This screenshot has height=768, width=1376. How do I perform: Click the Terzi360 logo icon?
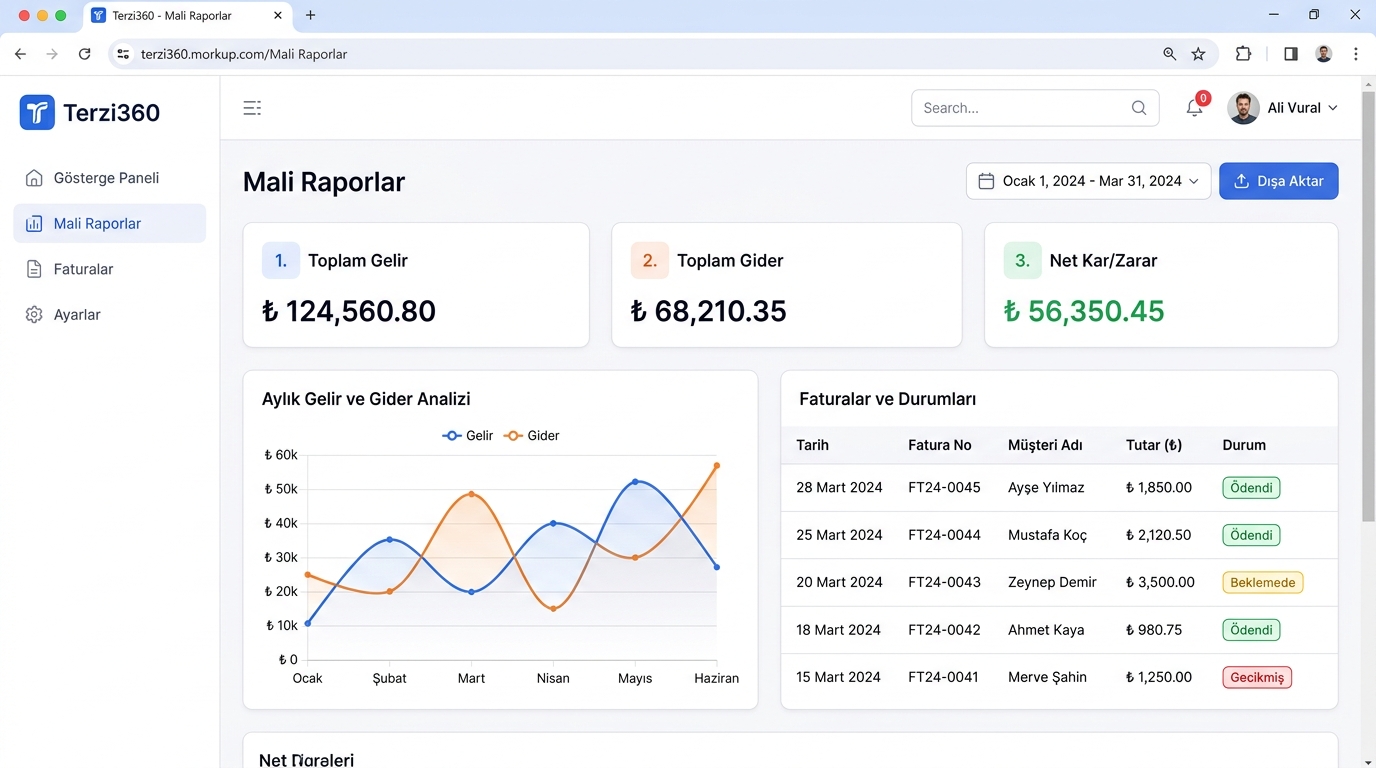pos(37,112)
